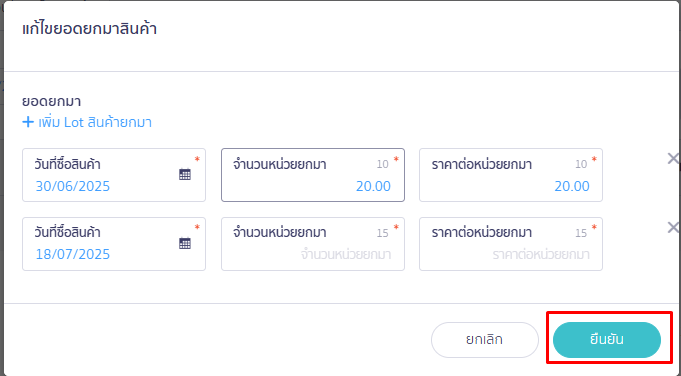Image resolution: width=681 pixels, height=376 pixels.
Task: Select the 30/06/2025 purchase date value
Action: 73,186
